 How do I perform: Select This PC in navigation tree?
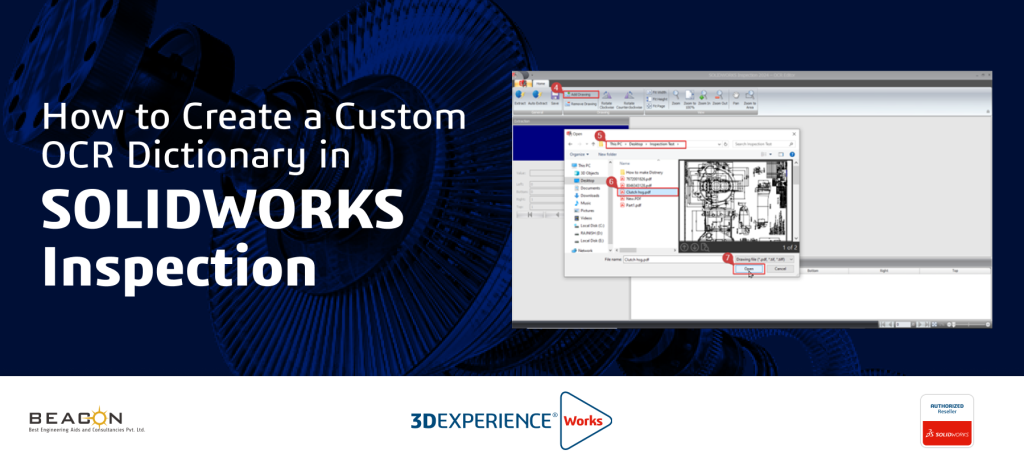582,165
